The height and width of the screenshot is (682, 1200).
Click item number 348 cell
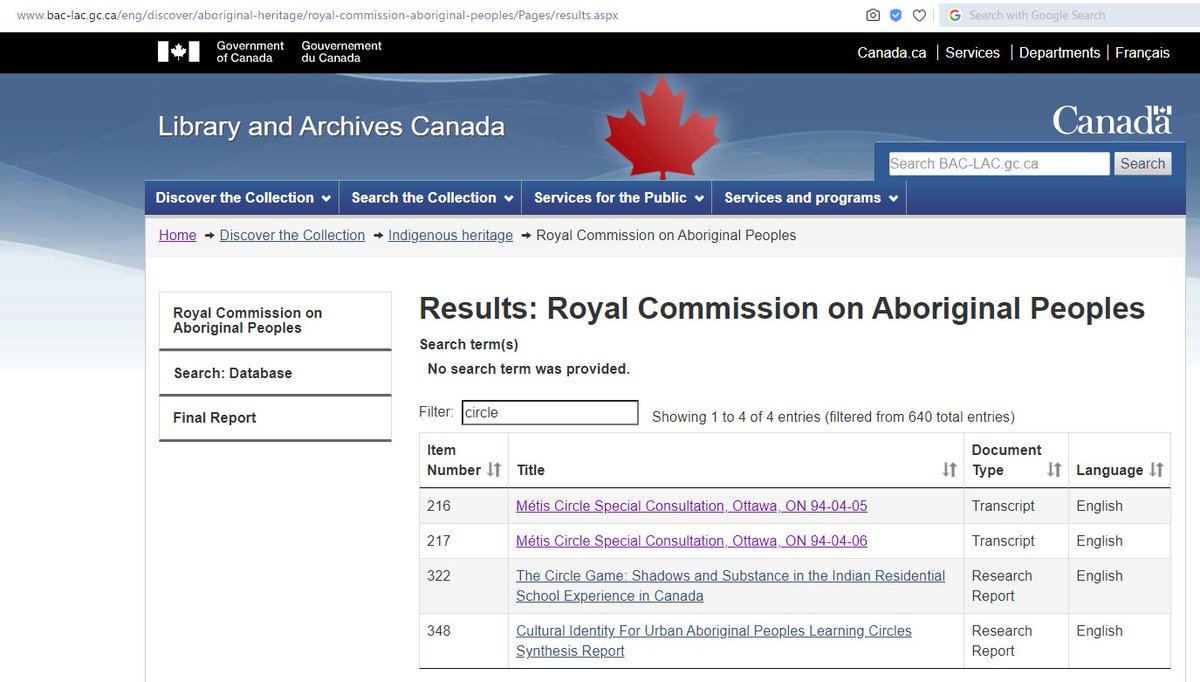click(x=464, y=641)
